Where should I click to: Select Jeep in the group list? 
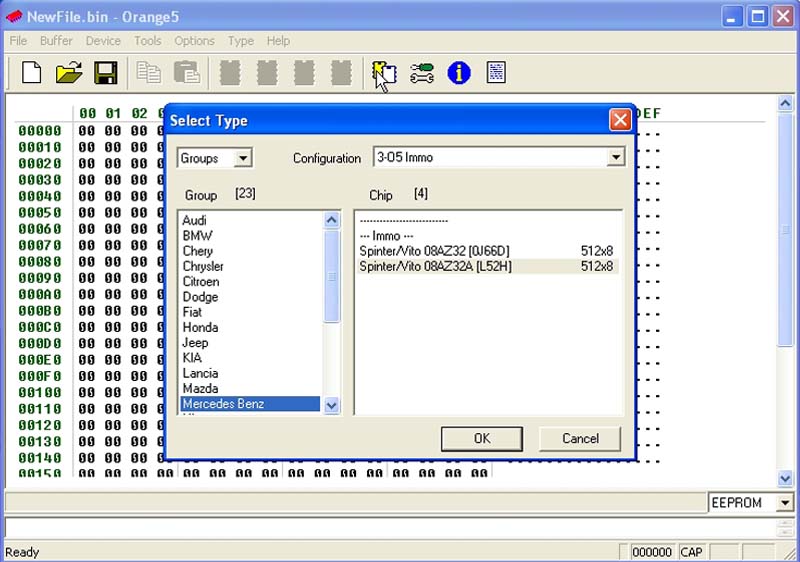tap(250, 343)
